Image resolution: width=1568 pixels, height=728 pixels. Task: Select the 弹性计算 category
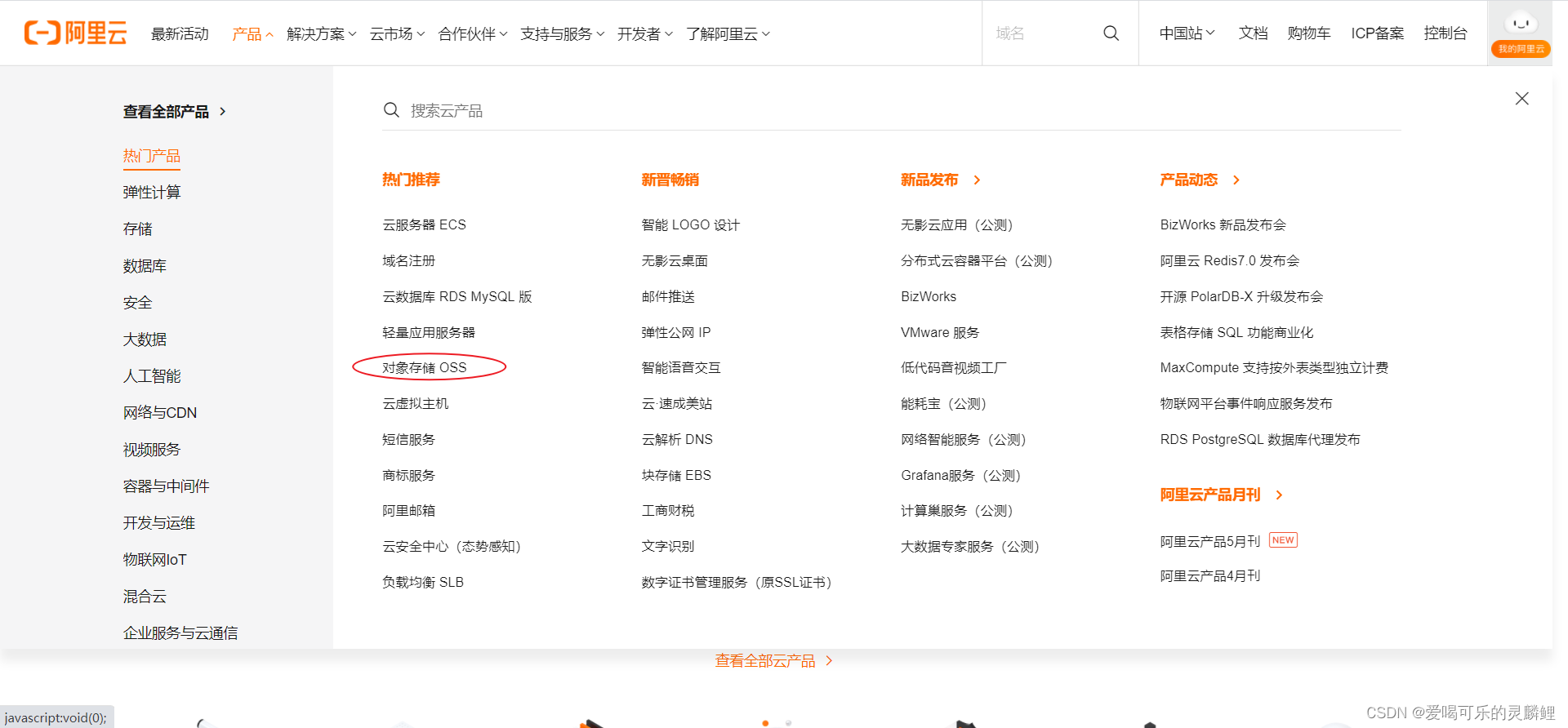pyautogui.click(x=152, y=193)
